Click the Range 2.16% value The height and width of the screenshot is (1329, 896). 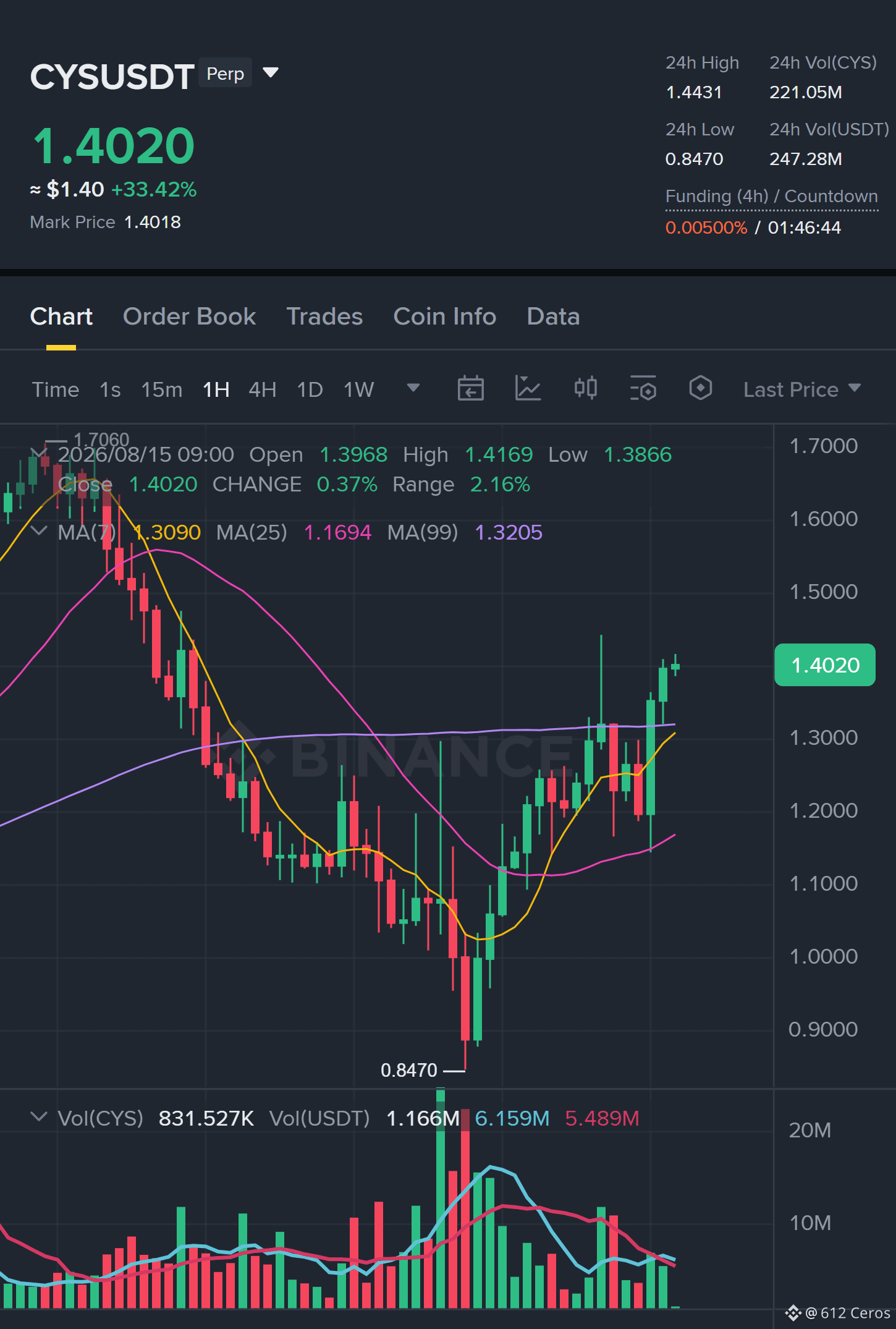(x=500, y=485)
